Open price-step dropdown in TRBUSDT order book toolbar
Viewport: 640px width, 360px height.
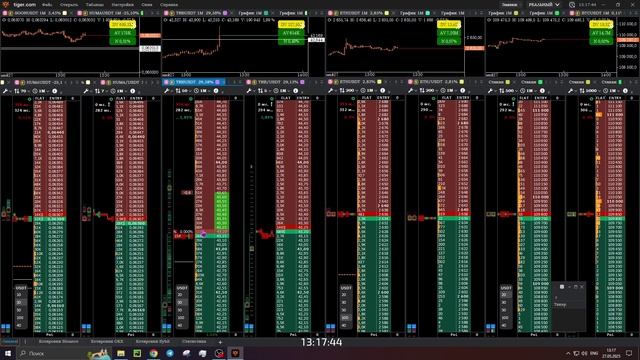[183, 91]
